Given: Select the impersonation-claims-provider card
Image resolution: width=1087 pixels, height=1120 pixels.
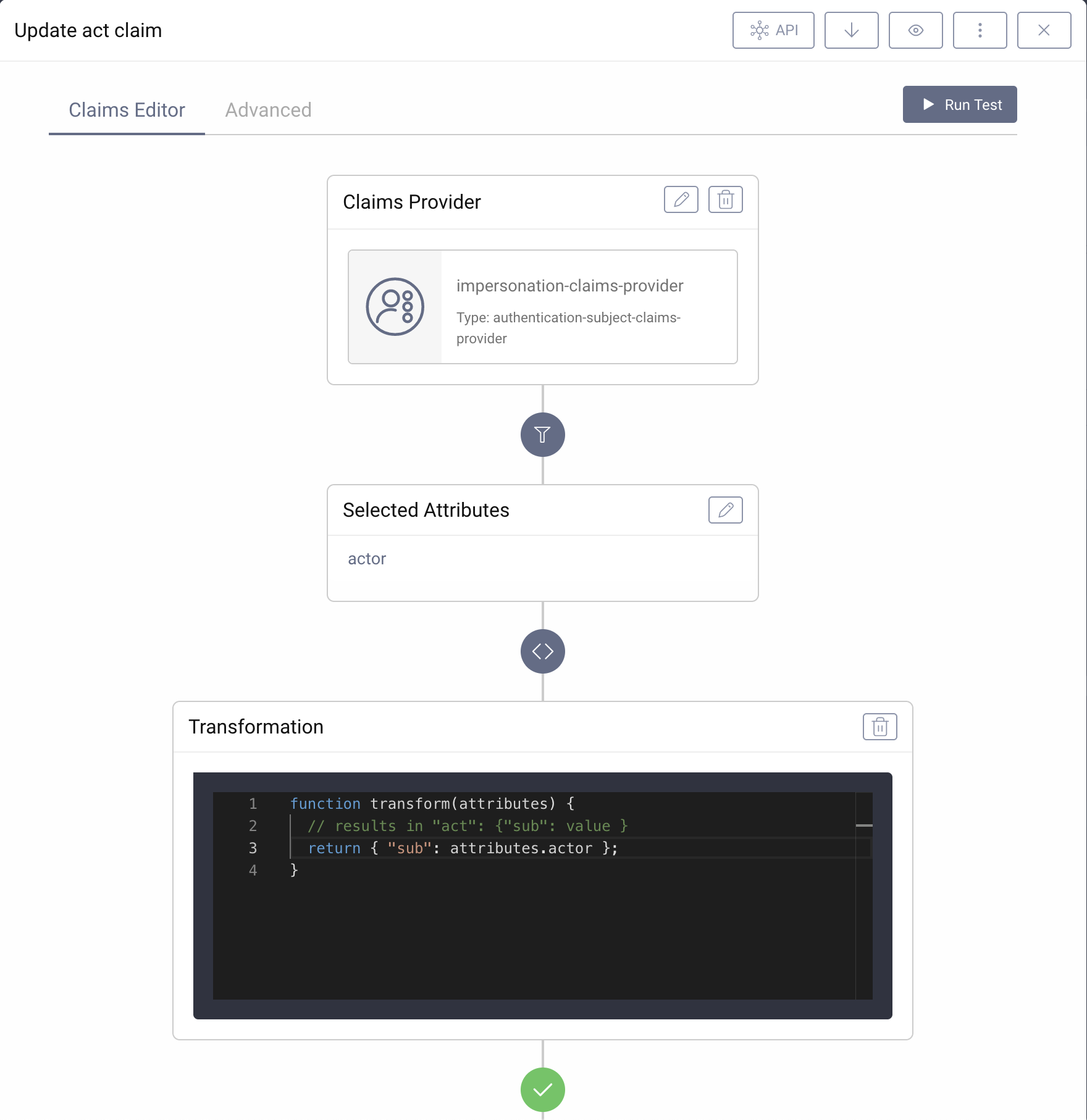Looking at the screenshot, I should (x=569, y=307).
